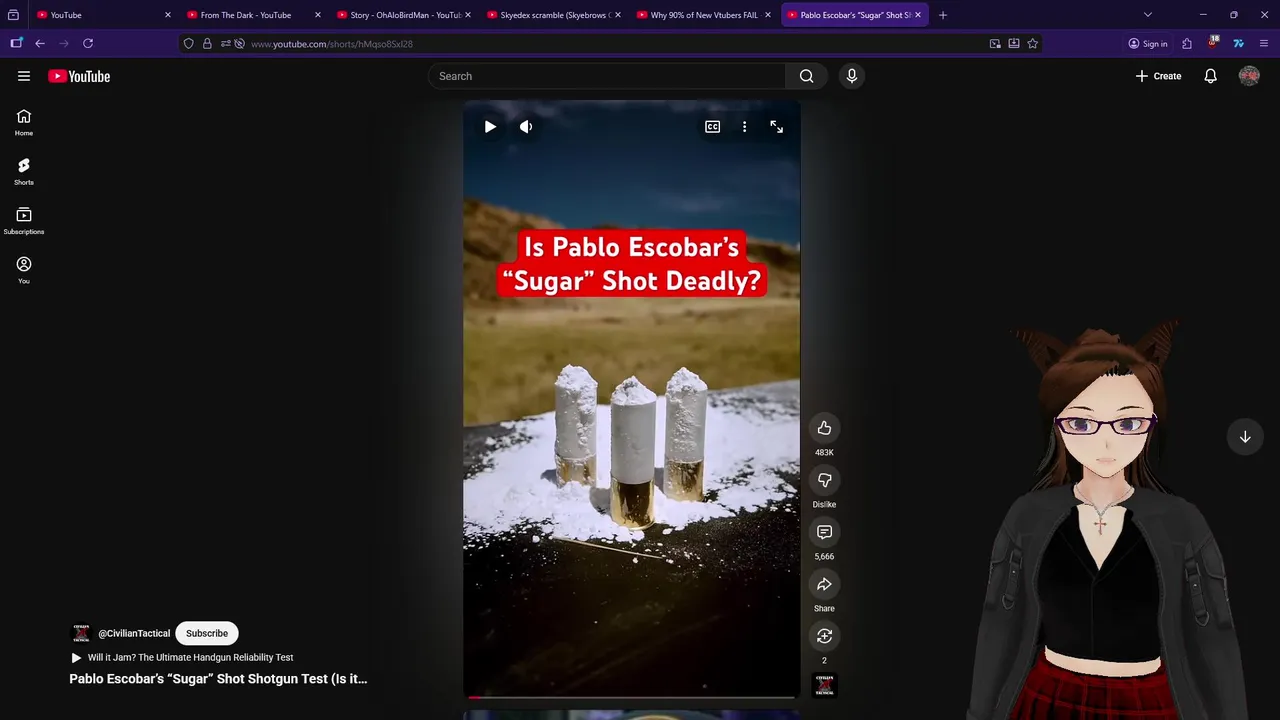
Task: Click the magnifier search button
Action: click(807, 76)
